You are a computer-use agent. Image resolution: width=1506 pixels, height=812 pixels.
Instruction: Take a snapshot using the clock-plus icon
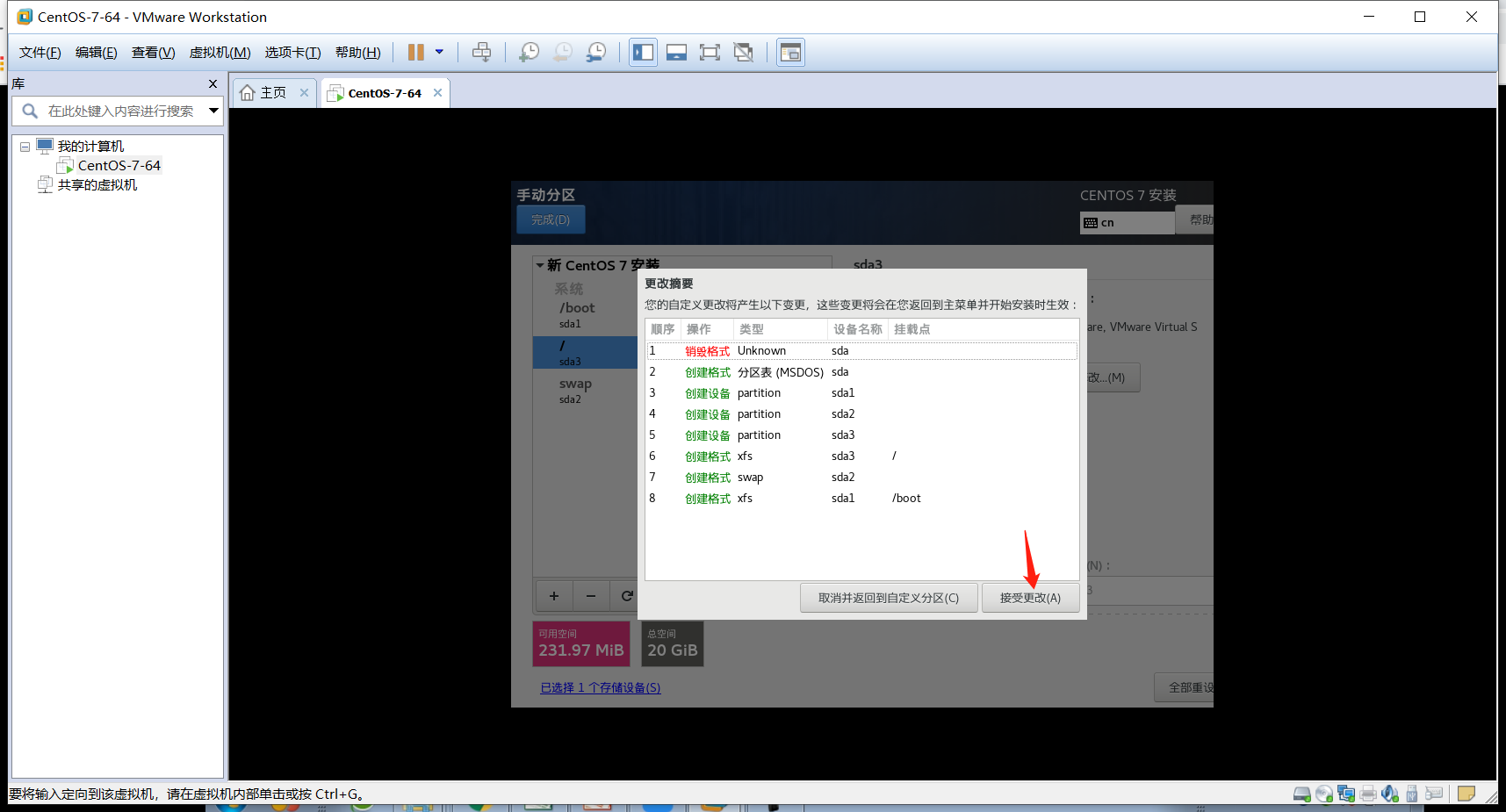pos(529,53)
